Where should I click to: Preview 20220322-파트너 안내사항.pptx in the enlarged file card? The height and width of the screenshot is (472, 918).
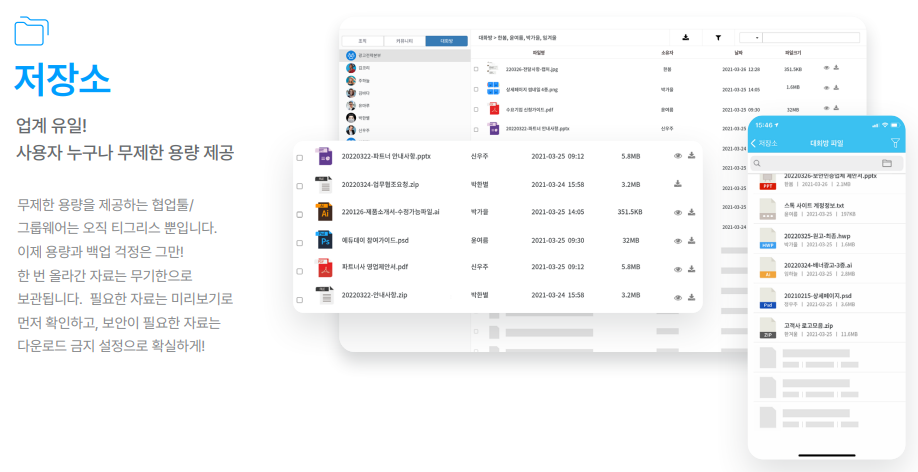(678, 156)
